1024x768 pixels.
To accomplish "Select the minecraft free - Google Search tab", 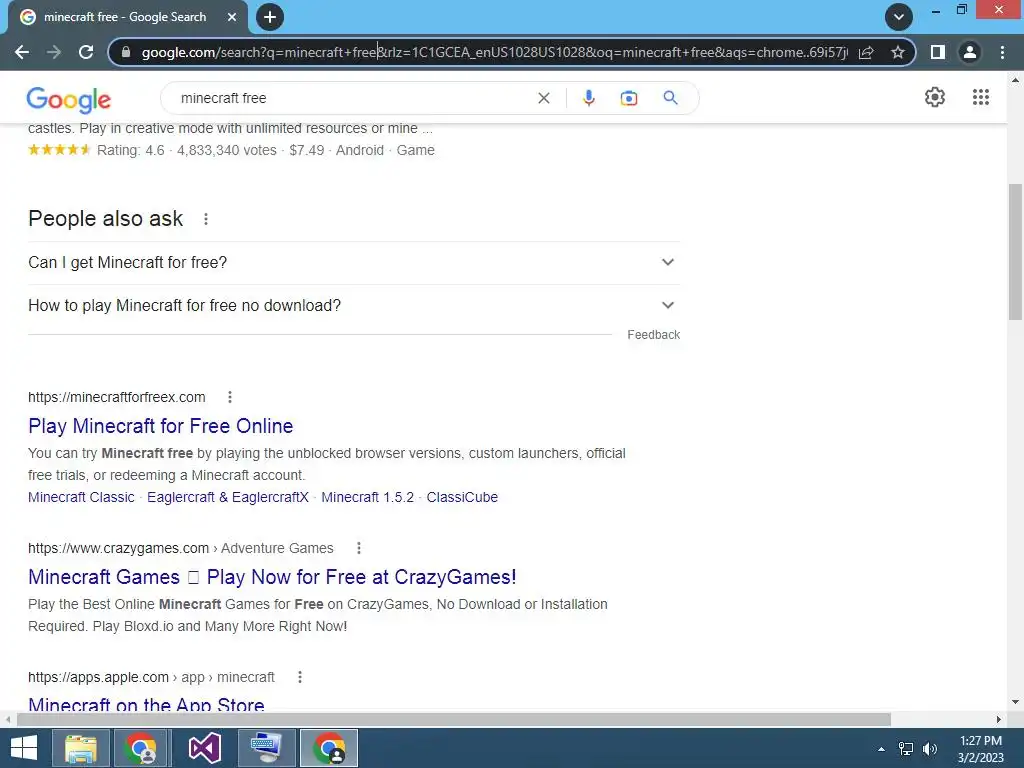I will coord(127,18).
